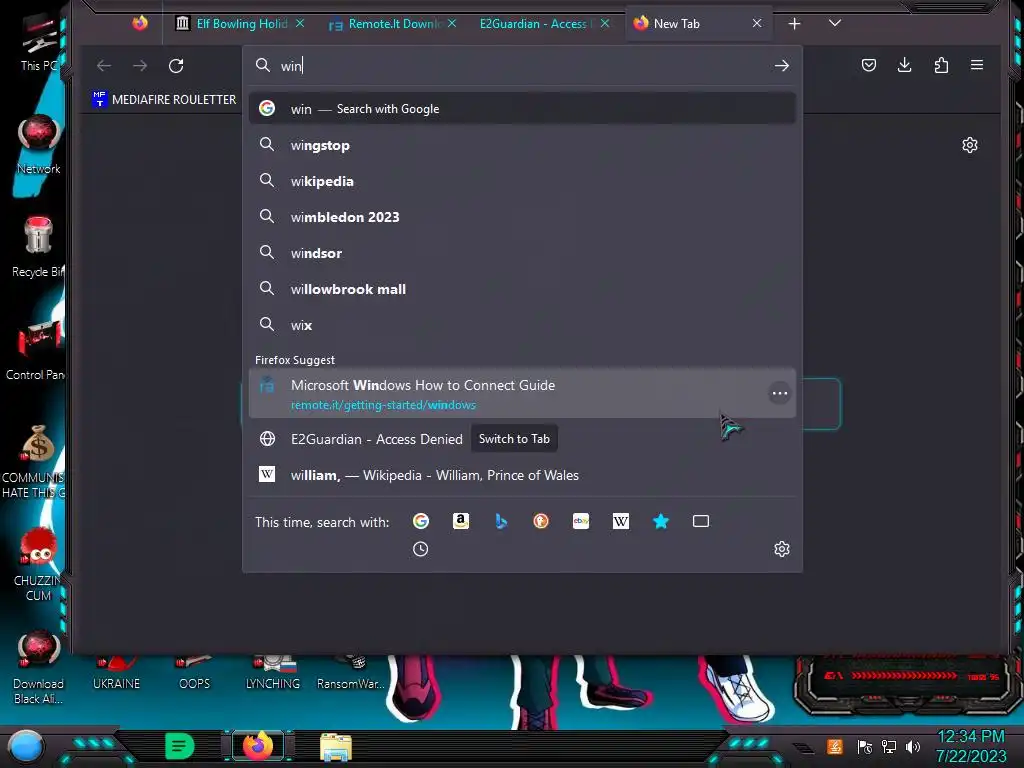Search this time with Bing
This screenshot has width=1024, height=768.
coord(501,521)
